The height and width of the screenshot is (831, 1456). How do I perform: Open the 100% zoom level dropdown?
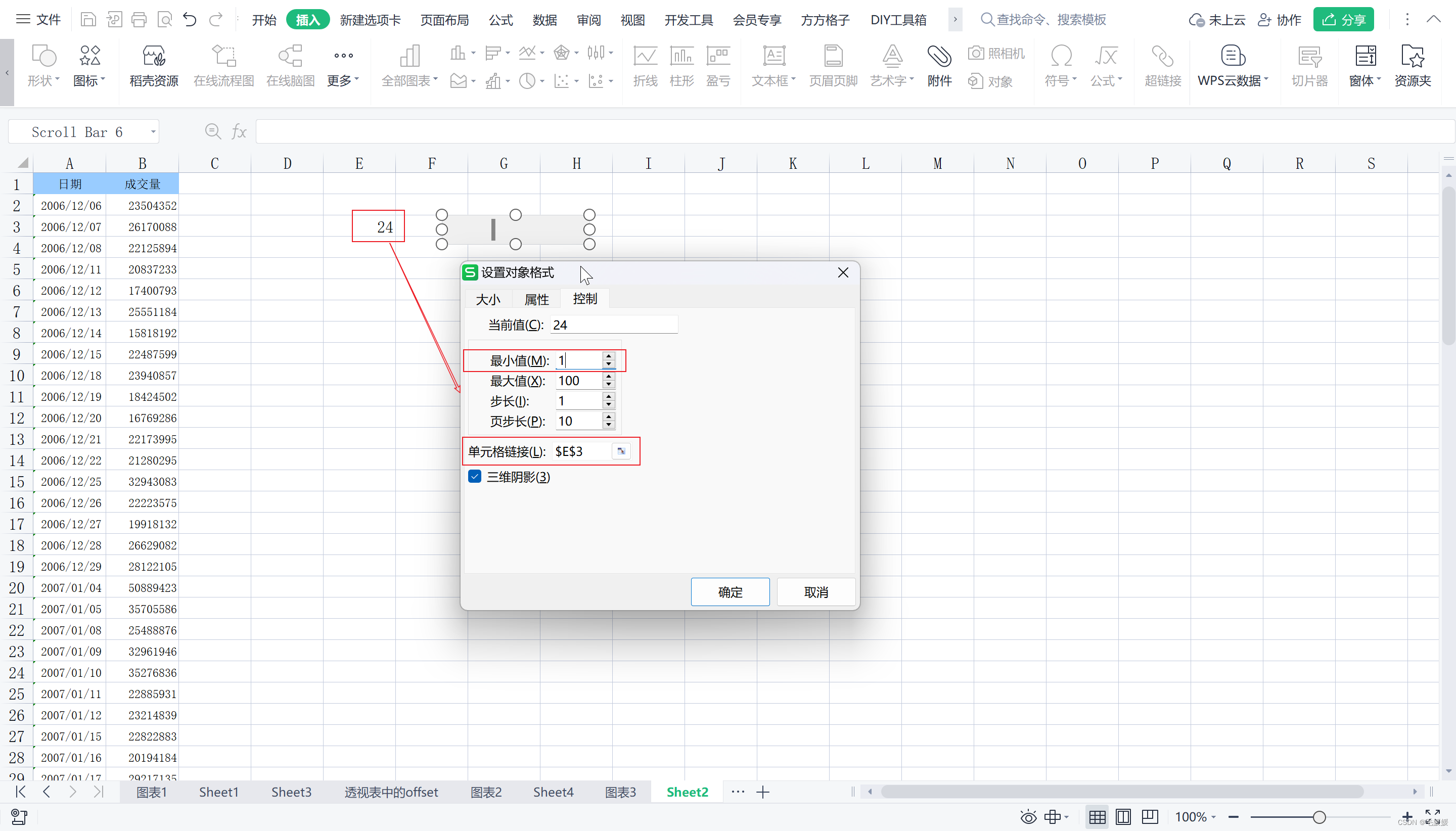pyautogui.click(x=1195, y=817)
